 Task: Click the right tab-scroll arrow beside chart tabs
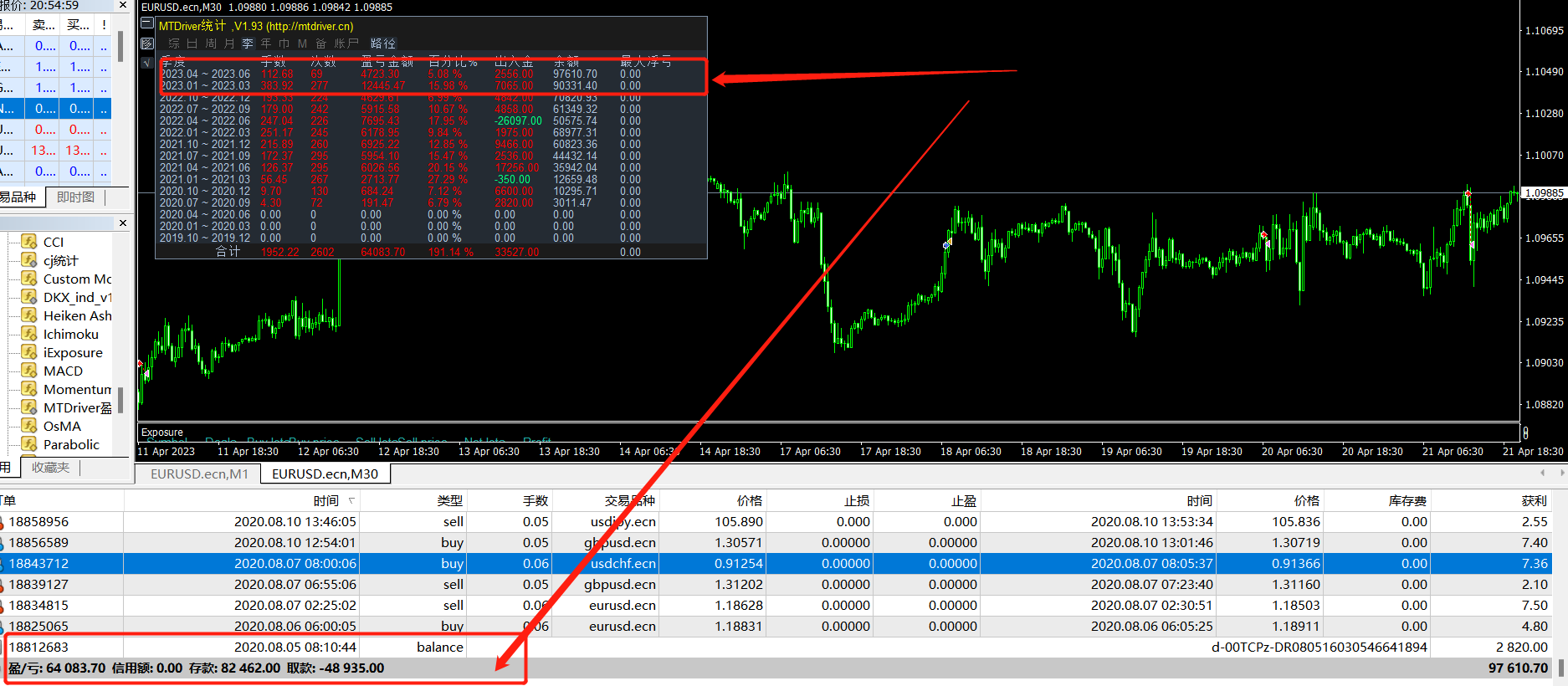coord(1561,474)
